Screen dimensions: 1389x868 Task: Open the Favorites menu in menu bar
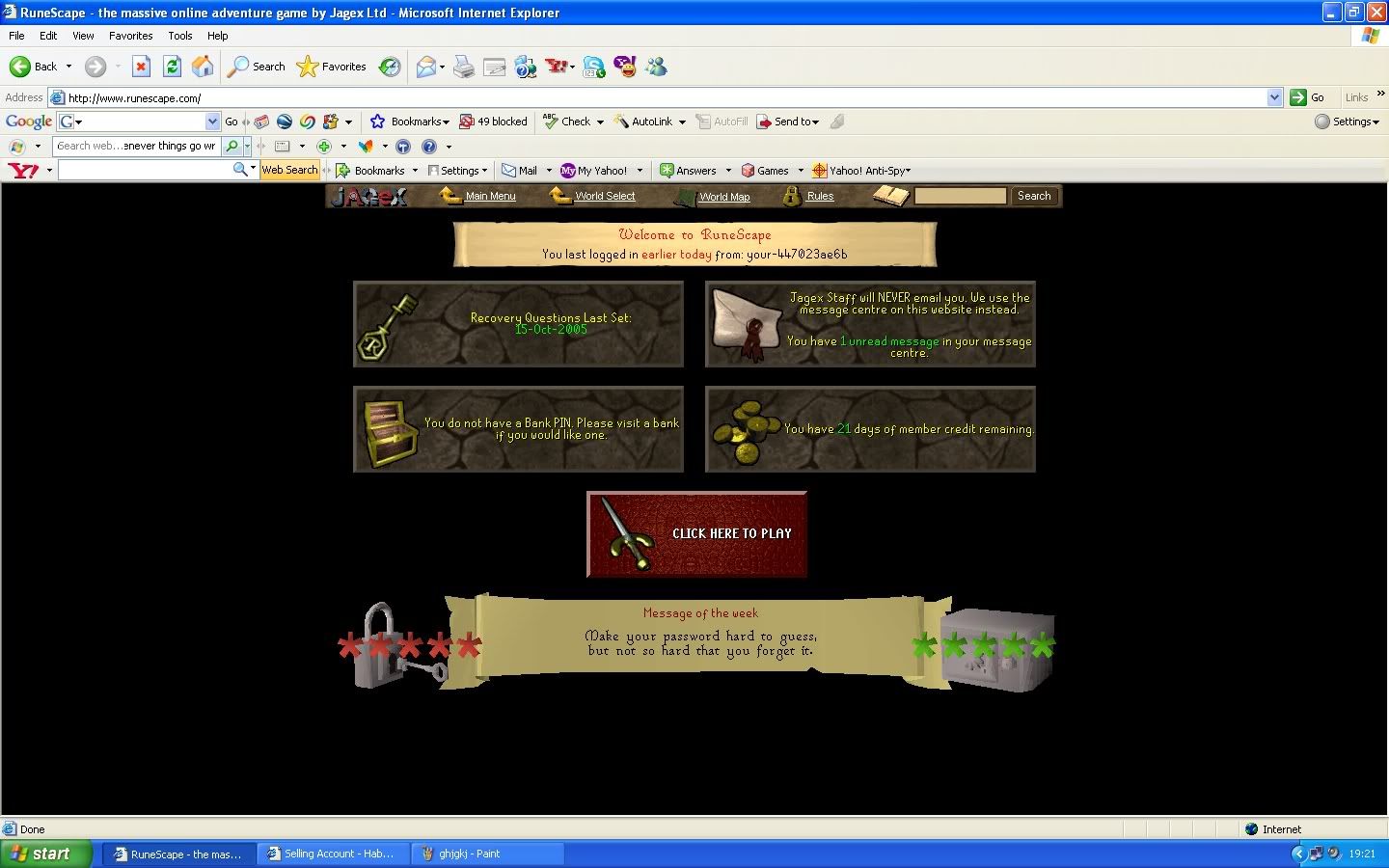(130, 36)
